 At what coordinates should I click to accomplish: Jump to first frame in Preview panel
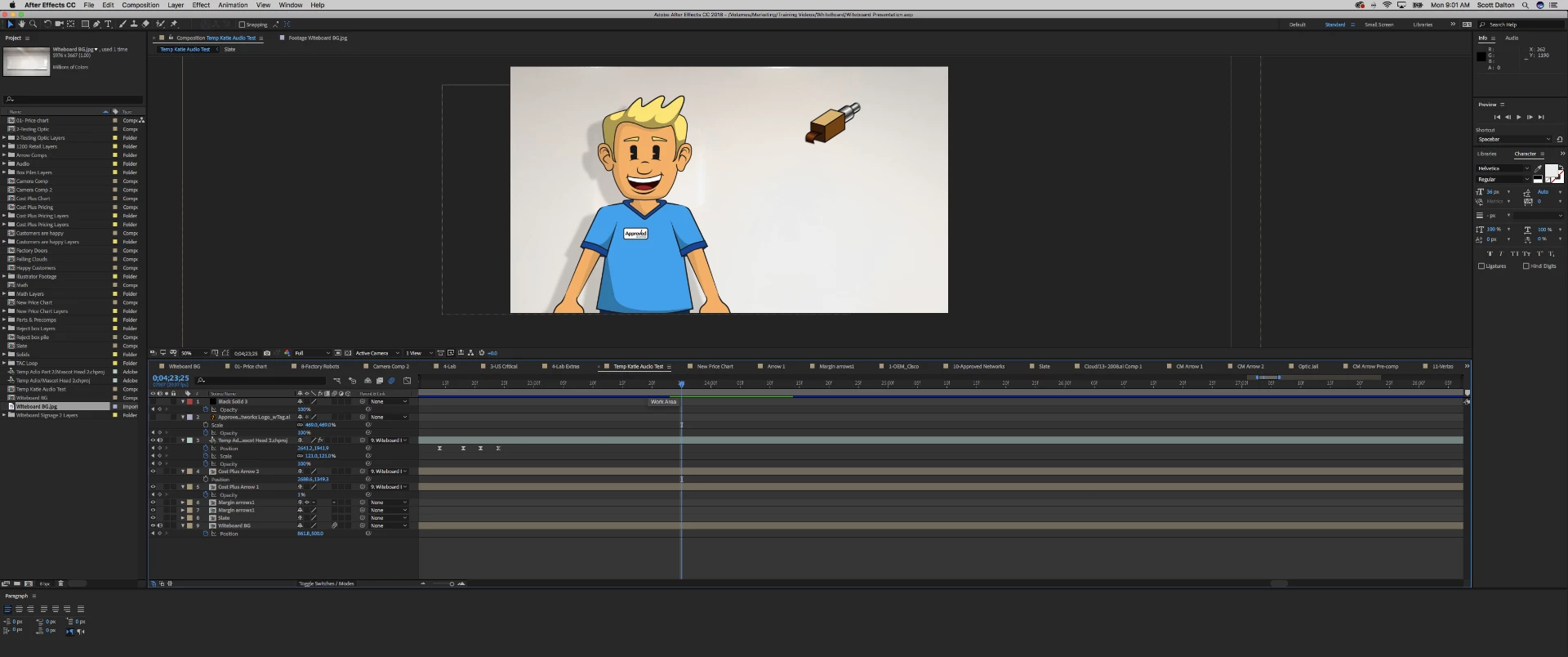click(1497, 117)
